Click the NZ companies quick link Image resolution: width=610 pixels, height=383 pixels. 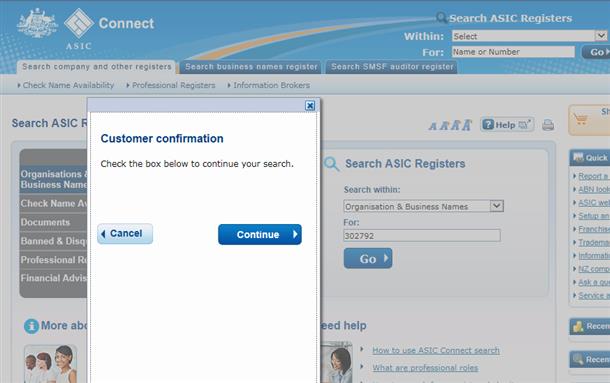[x=594, y=269]
